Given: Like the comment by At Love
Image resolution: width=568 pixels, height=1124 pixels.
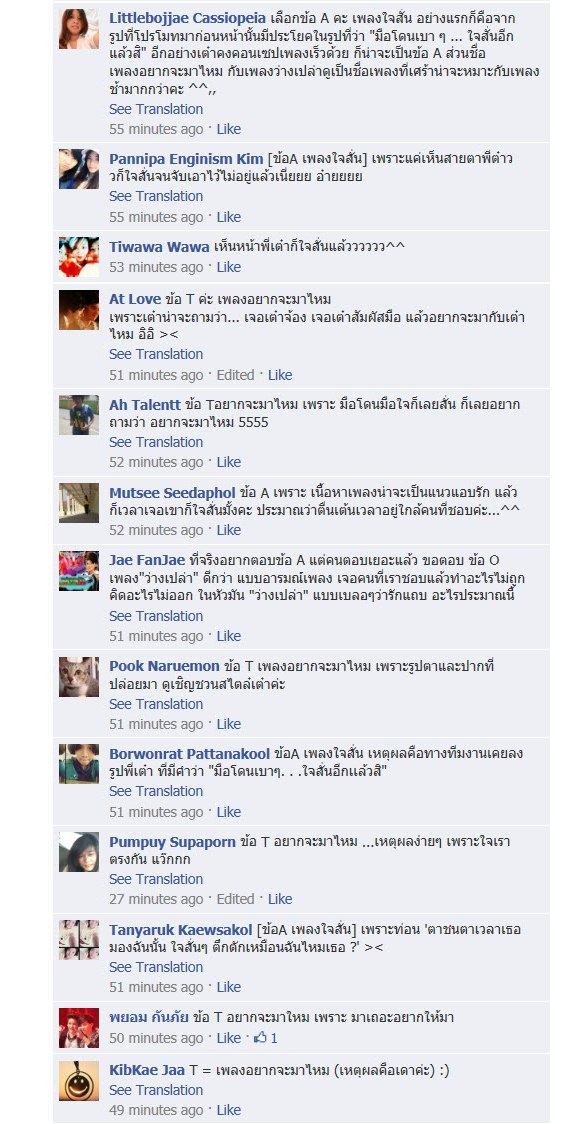Looking at the screenshot, I should 280,375.
